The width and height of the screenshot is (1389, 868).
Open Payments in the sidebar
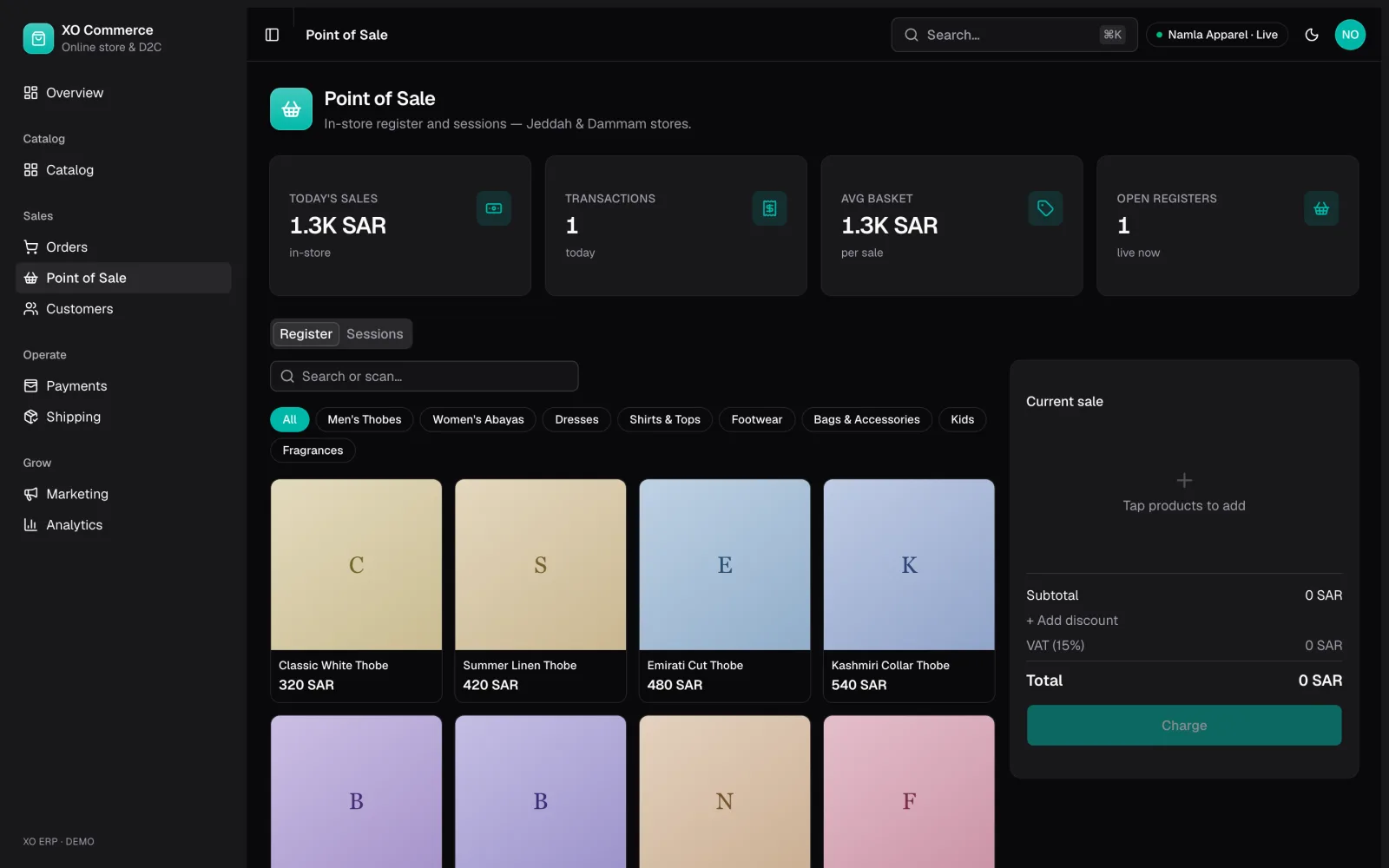pyautogui.click(x=123, y=386)
